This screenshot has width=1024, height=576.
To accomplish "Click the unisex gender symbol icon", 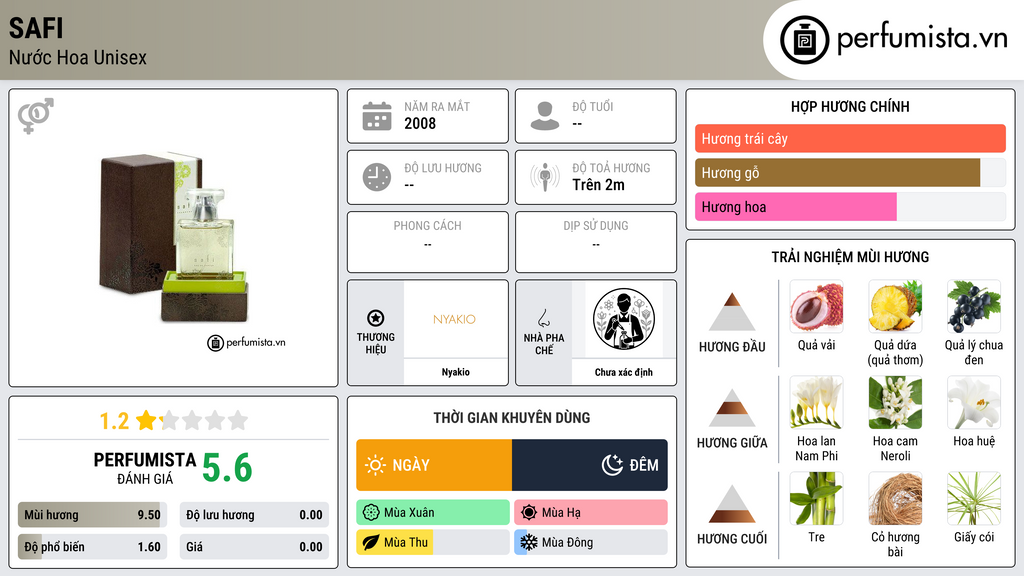I will click(36, 116).
